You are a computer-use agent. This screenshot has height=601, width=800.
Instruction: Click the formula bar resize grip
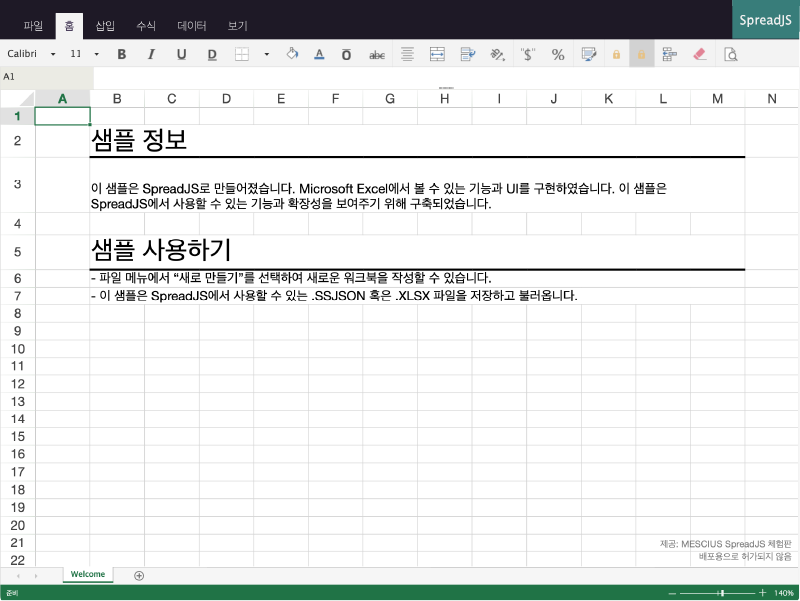446,88
